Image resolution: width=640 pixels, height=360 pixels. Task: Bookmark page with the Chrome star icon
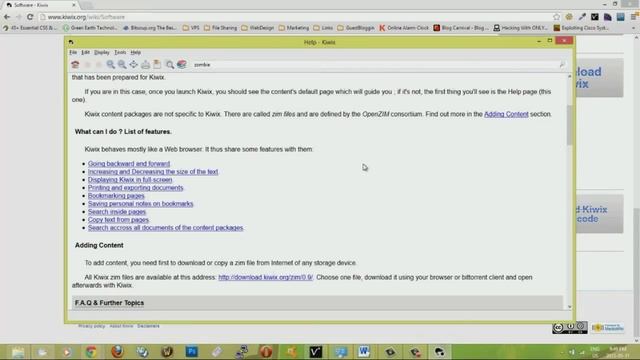click(x=556, y=17)
